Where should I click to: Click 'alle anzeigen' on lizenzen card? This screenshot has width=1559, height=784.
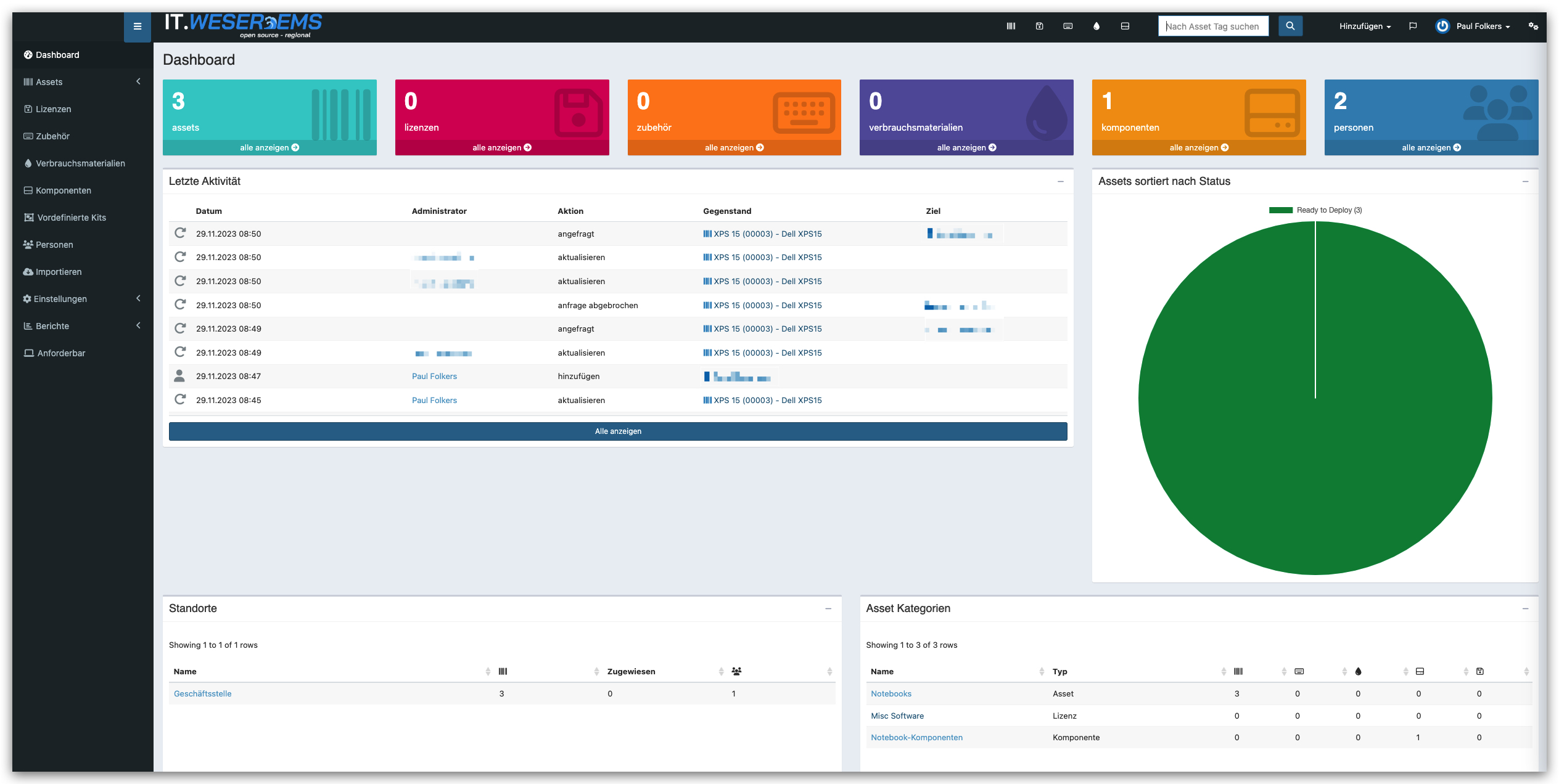pos(502,148)
